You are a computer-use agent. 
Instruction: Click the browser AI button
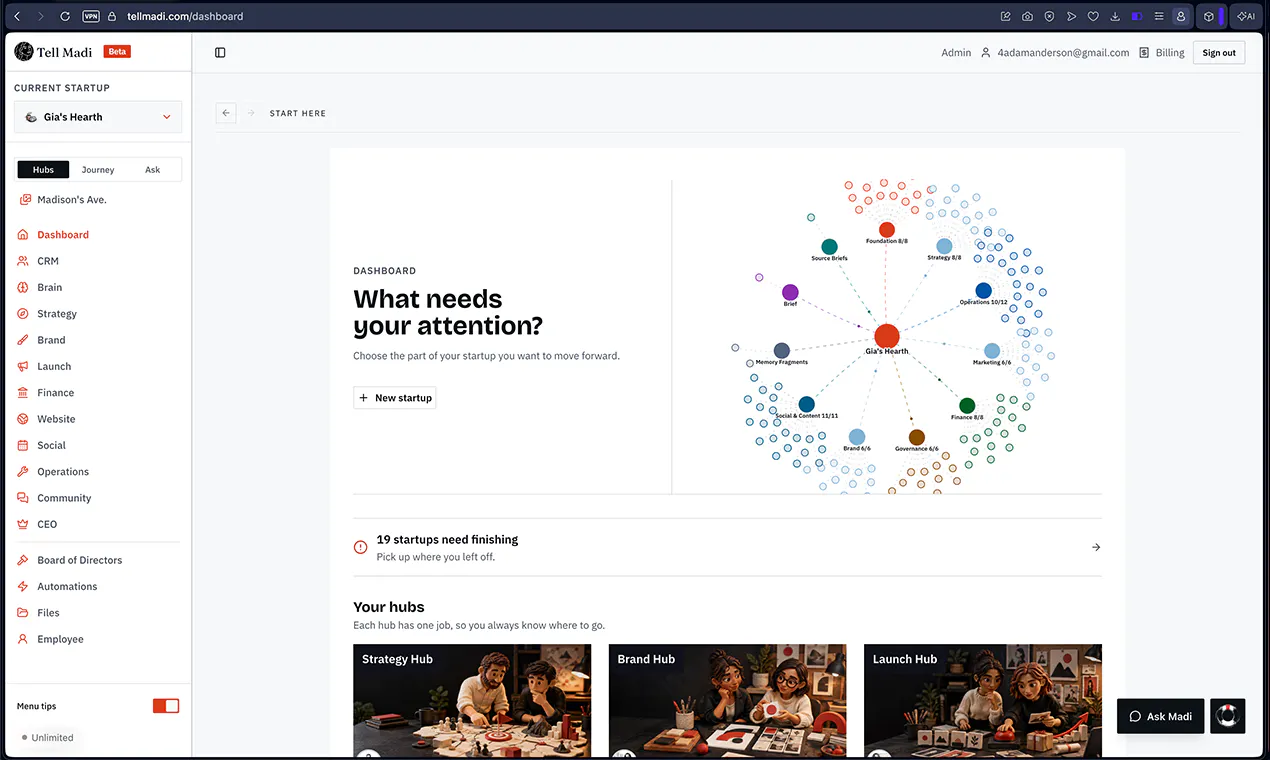[x=1246, y=16]
